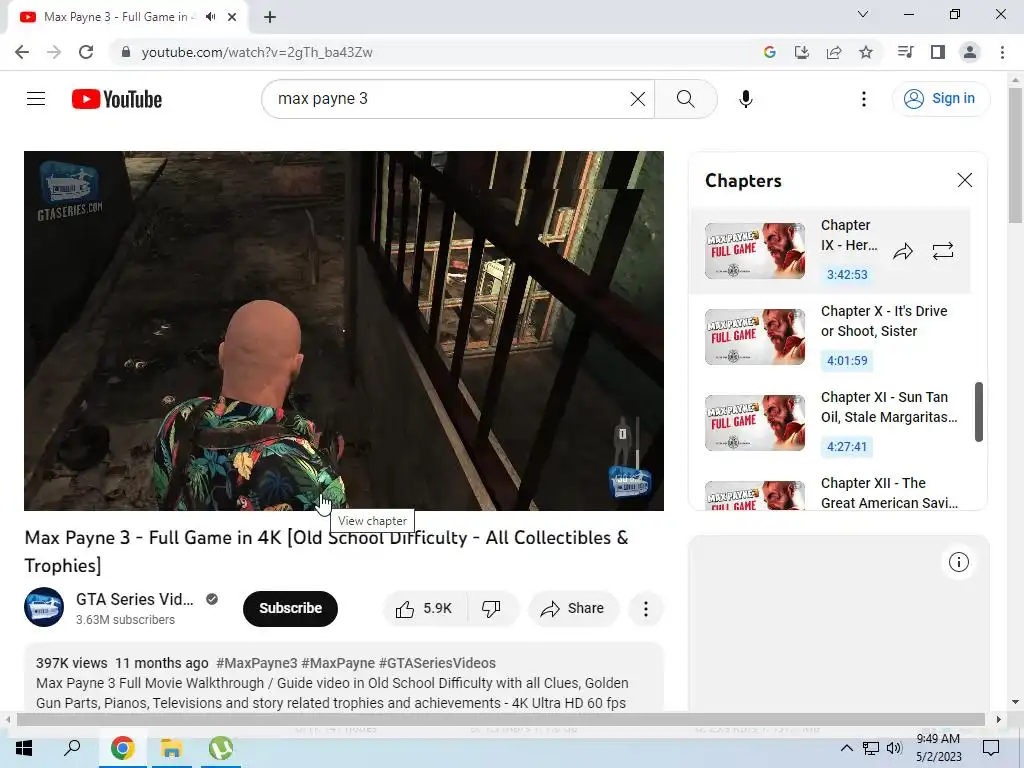Close the Max Payne 3 tab

click(x=232, y=17)
